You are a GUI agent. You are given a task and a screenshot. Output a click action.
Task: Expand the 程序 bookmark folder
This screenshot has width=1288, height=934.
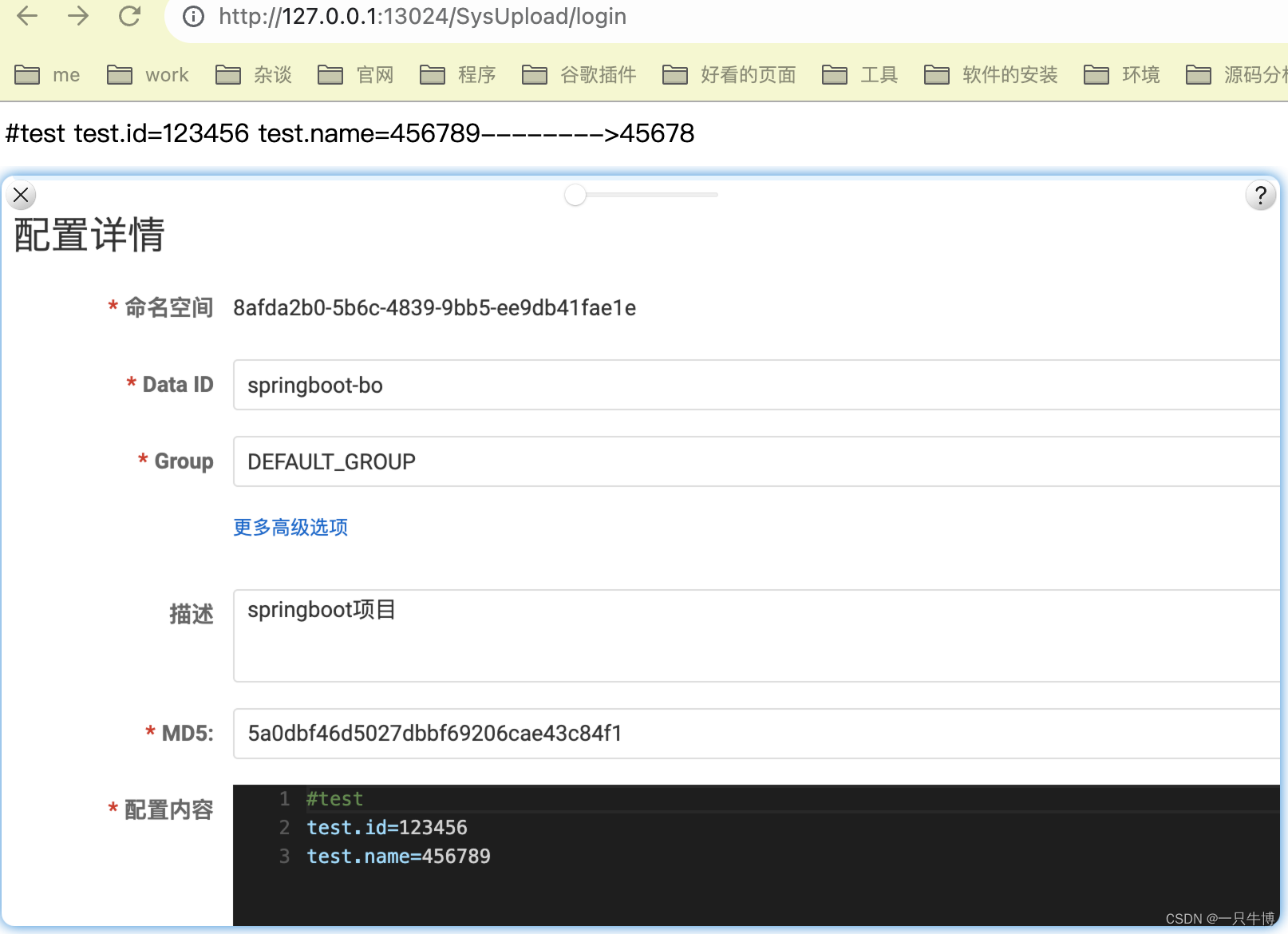tap(458, 75)
